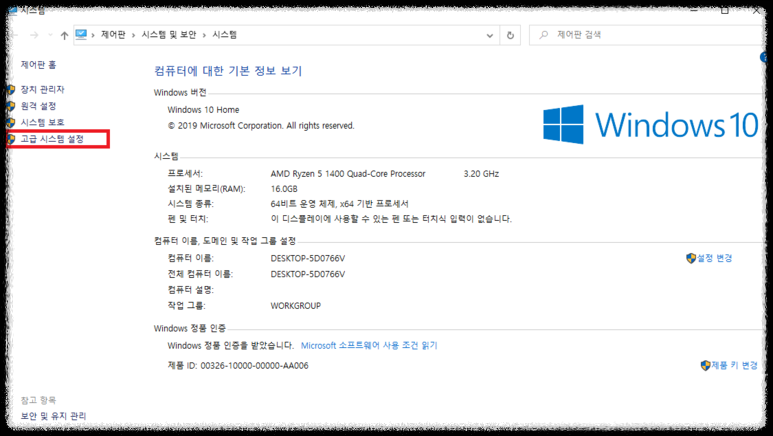Open Remote settings link (원격 설정)
This screenshot has height=436, width=773.
[x=38, y=106]
